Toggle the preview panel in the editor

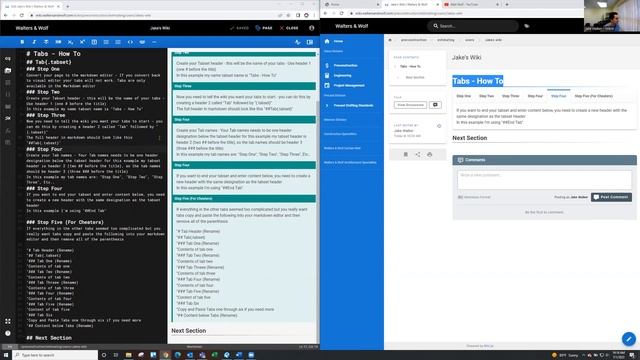(310, 42)
